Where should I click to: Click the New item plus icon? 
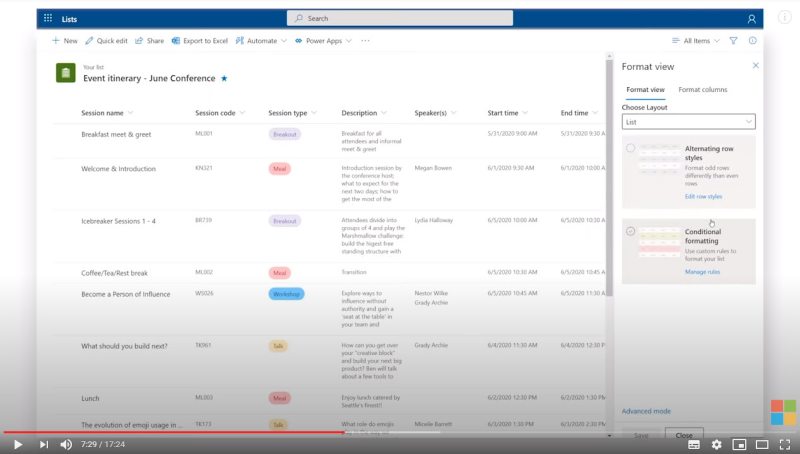pyautogui.click(x=56, y=41)
